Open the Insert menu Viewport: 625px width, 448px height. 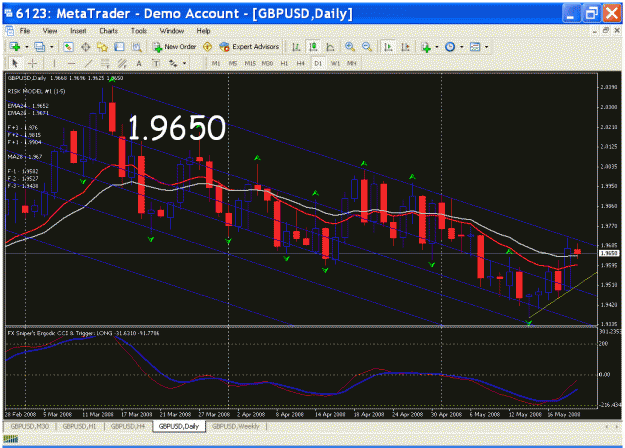pos(78,31)
